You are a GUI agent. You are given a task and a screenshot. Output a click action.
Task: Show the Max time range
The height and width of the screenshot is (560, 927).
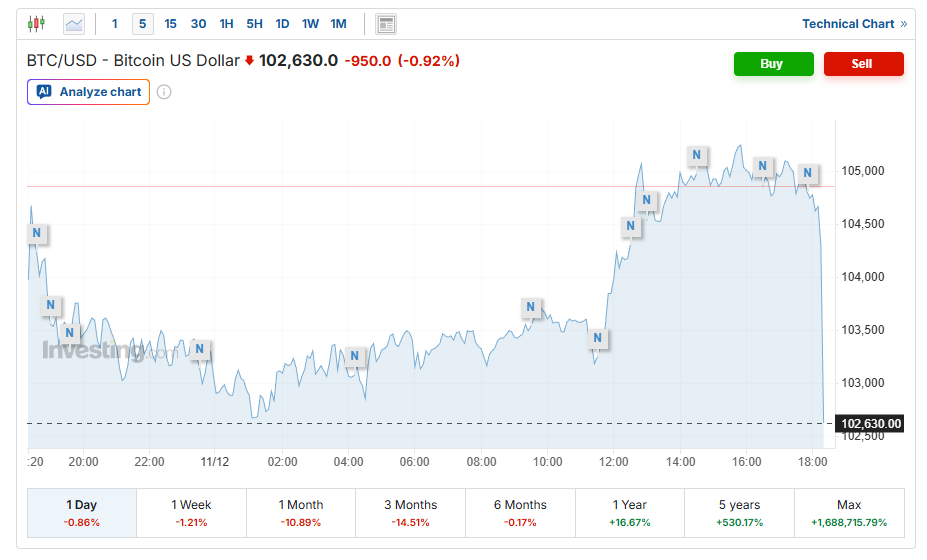(849, 513)
